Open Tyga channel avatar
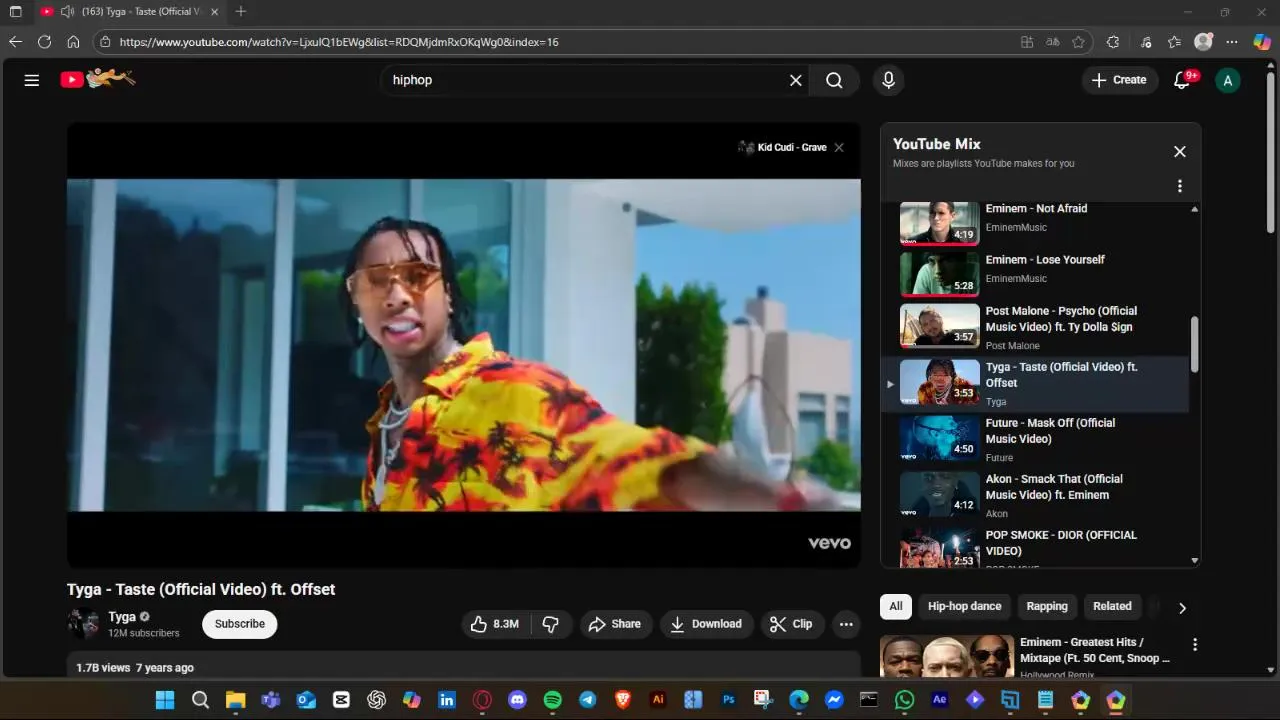This screenshot has height=720, width=1280. [x=83, y=624]
